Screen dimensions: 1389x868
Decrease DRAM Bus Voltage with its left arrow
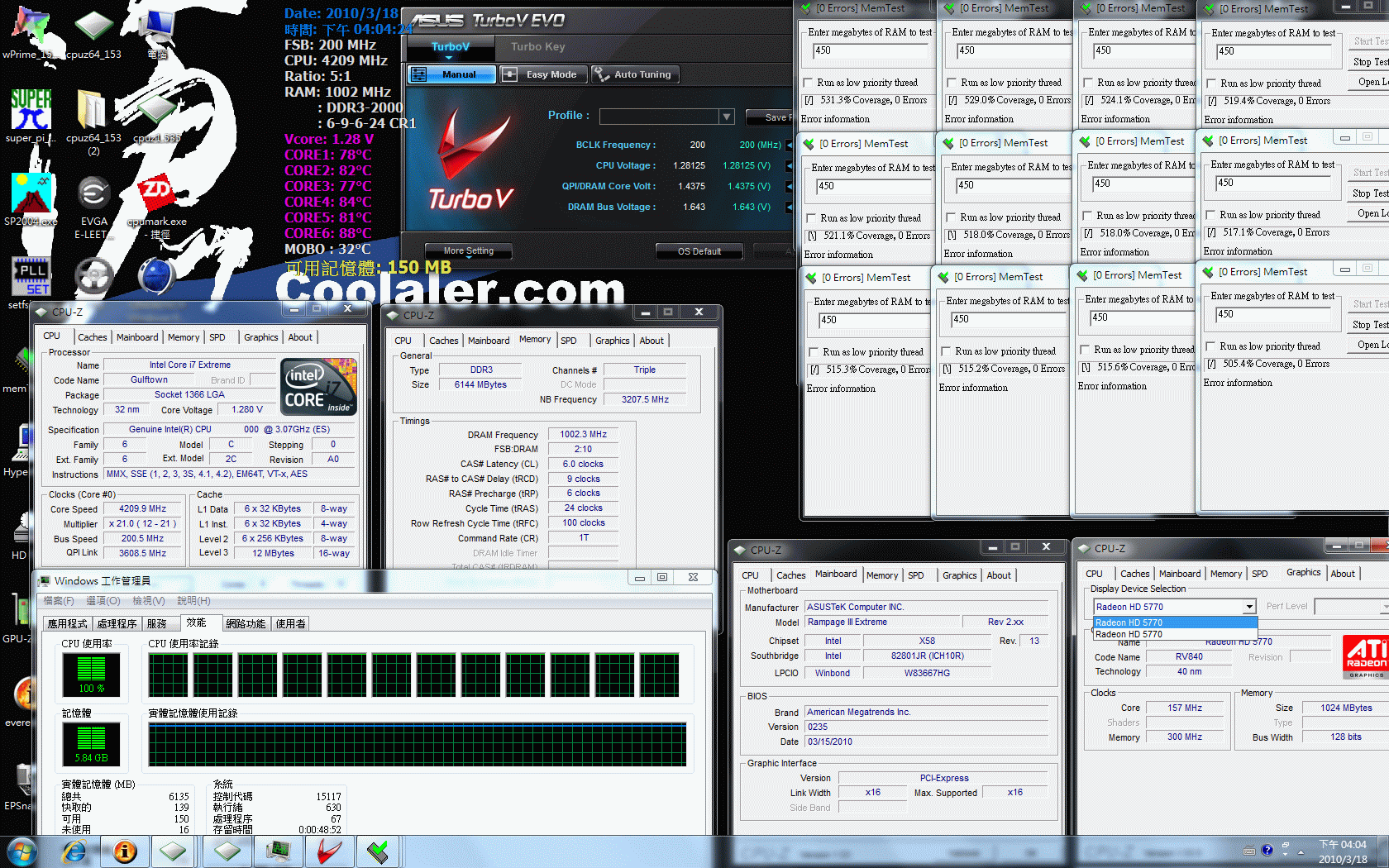click(x=790, y=207)
